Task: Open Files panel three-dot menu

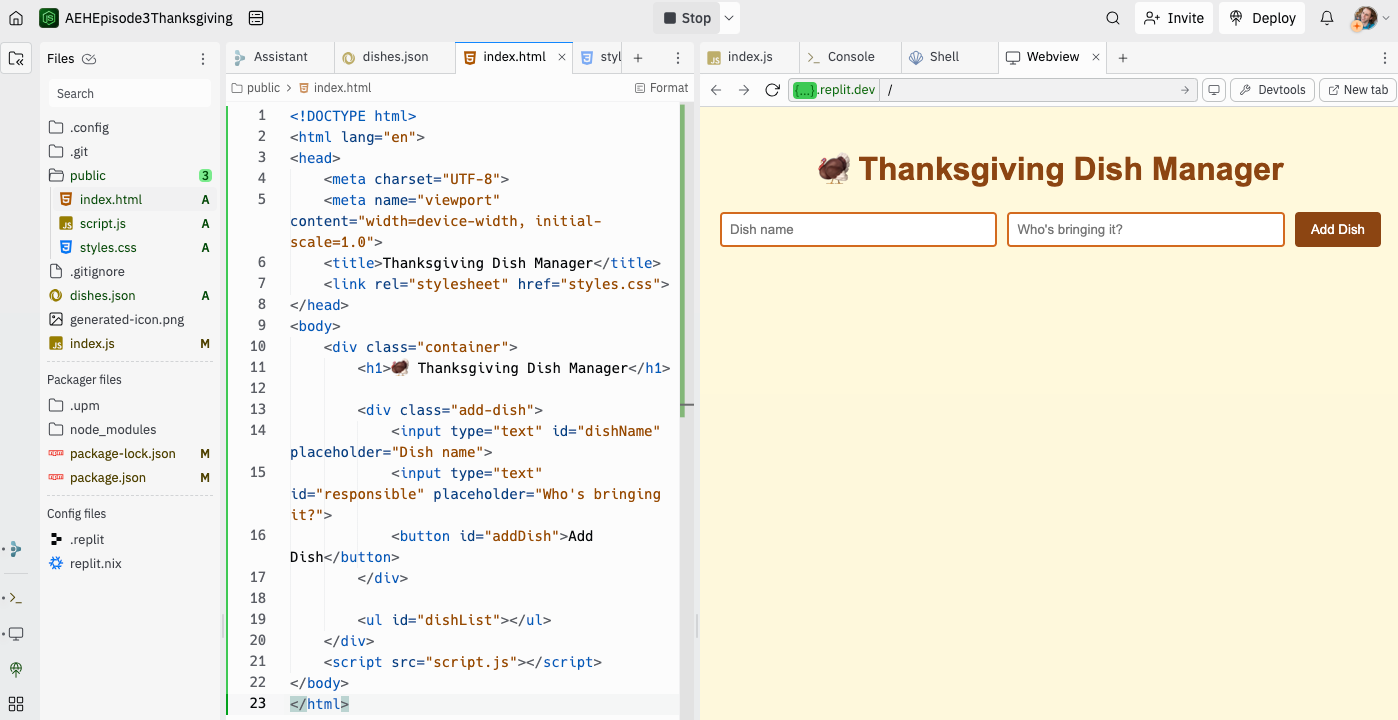Action: 203,59
